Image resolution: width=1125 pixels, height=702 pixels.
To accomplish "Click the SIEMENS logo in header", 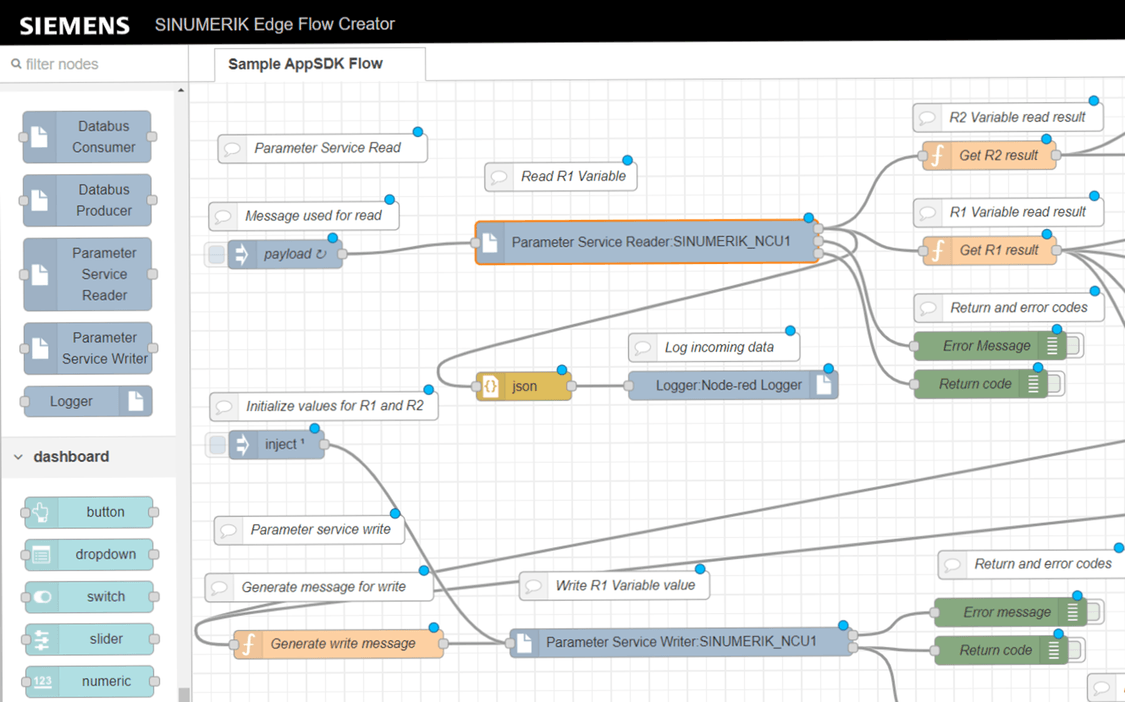I will [74, 26].
